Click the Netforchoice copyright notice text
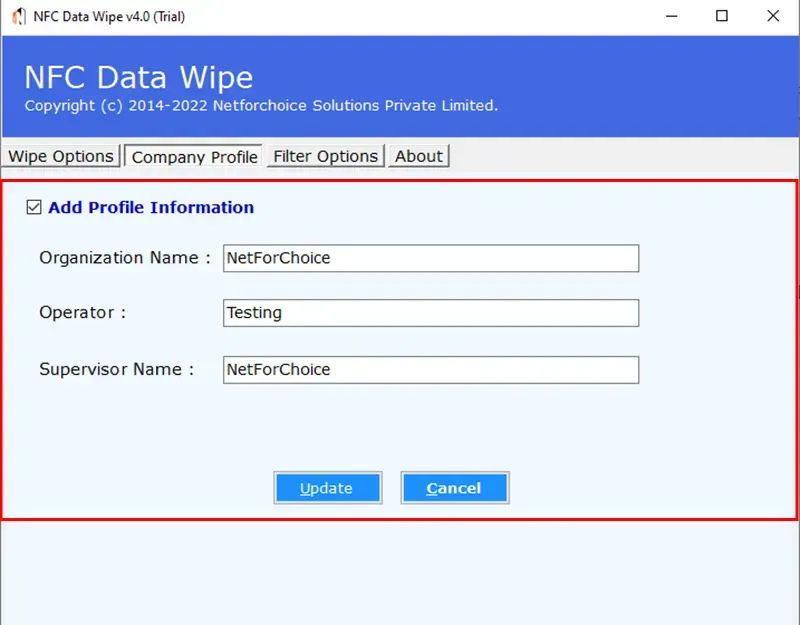Screen dimensions: 800x625 pyautogui.click(x=261, y=106)
